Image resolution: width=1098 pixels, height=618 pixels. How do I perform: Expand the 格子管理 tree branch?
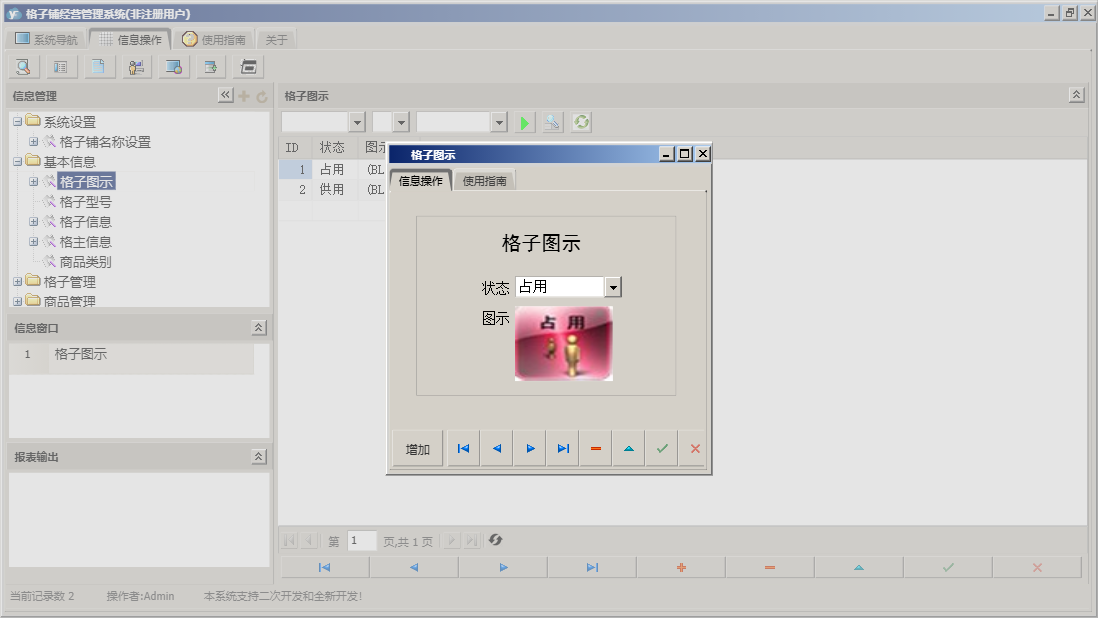[x=15, y=282]
